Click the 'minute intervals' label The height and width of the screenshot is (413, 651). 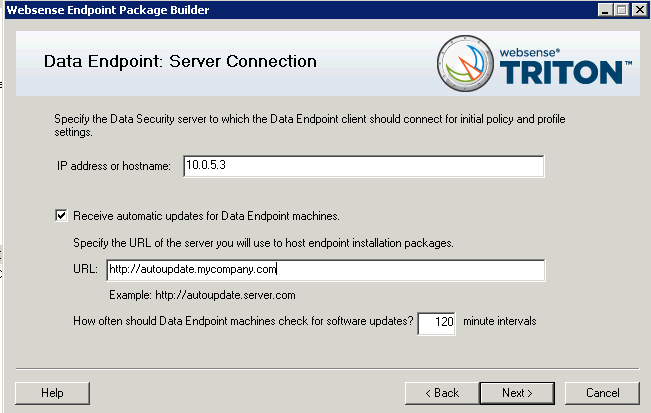click(499, 321)
